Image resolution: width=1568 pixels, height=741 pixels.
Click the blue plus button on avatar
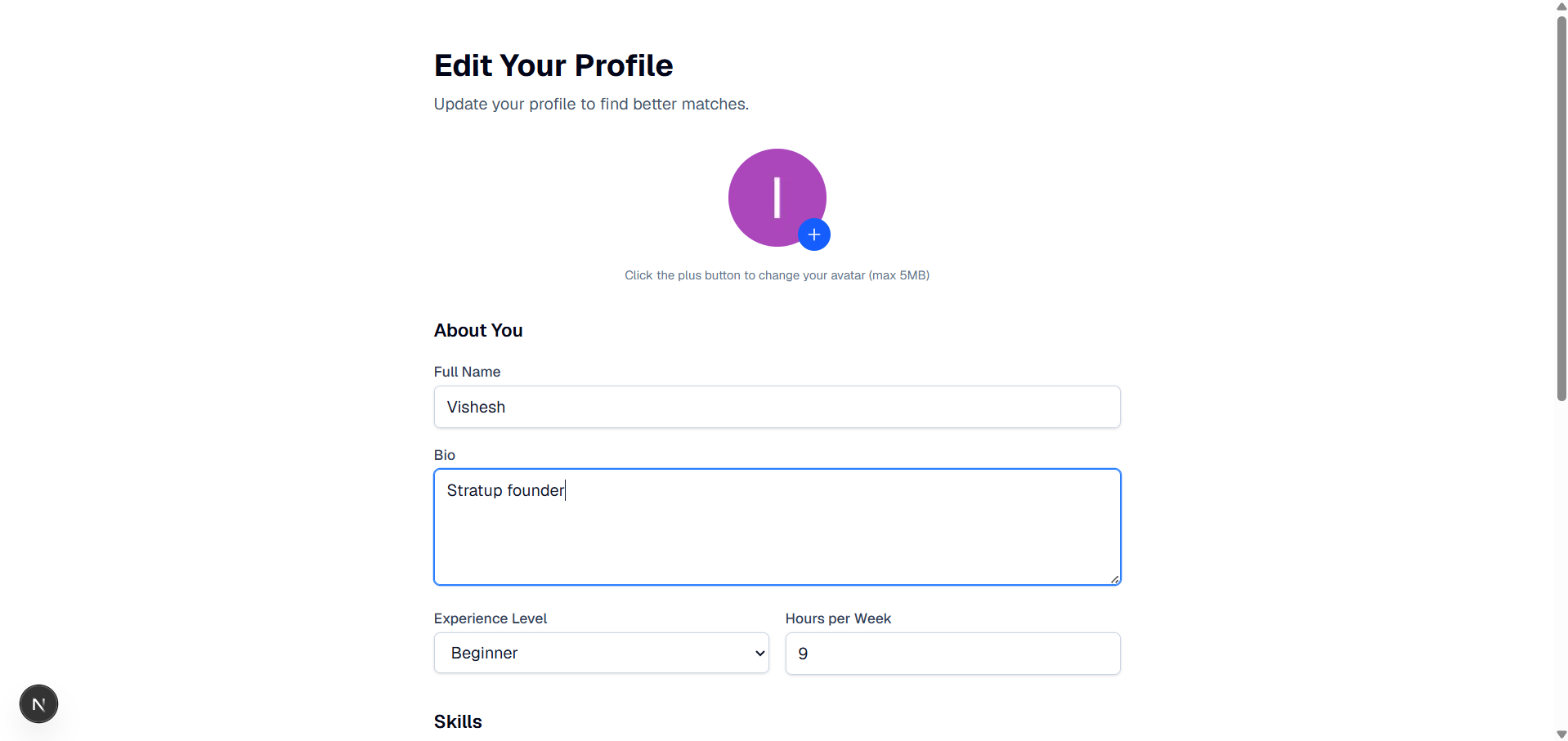point(813,234)
